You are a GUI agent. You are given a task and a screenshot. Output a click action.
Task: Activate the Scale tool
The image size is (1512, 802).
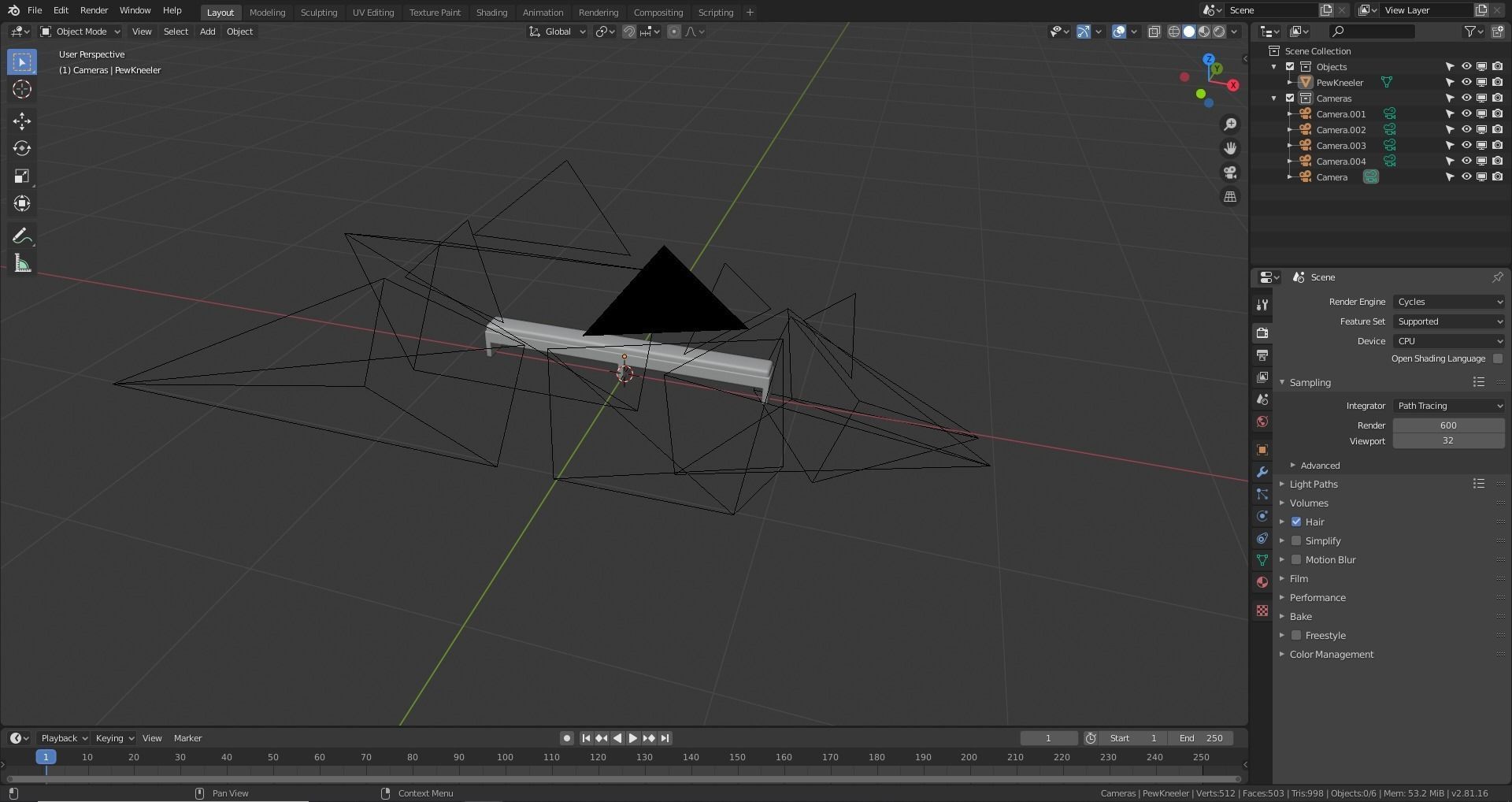pos(22,176)
